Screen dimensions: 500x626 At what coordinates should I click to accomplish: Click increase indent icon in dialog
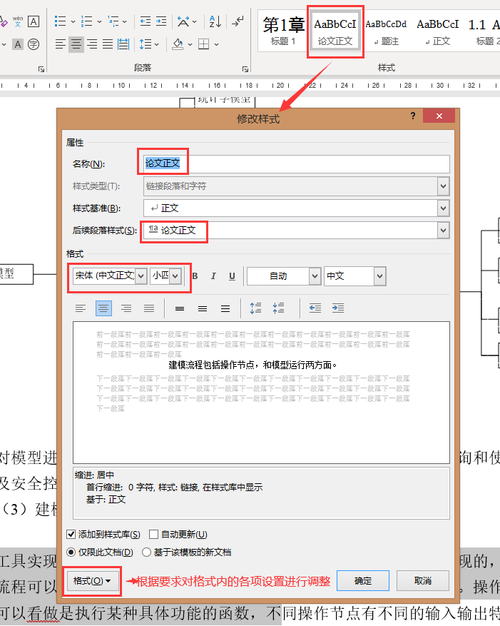pyautogui.click(x=338, y=308)
